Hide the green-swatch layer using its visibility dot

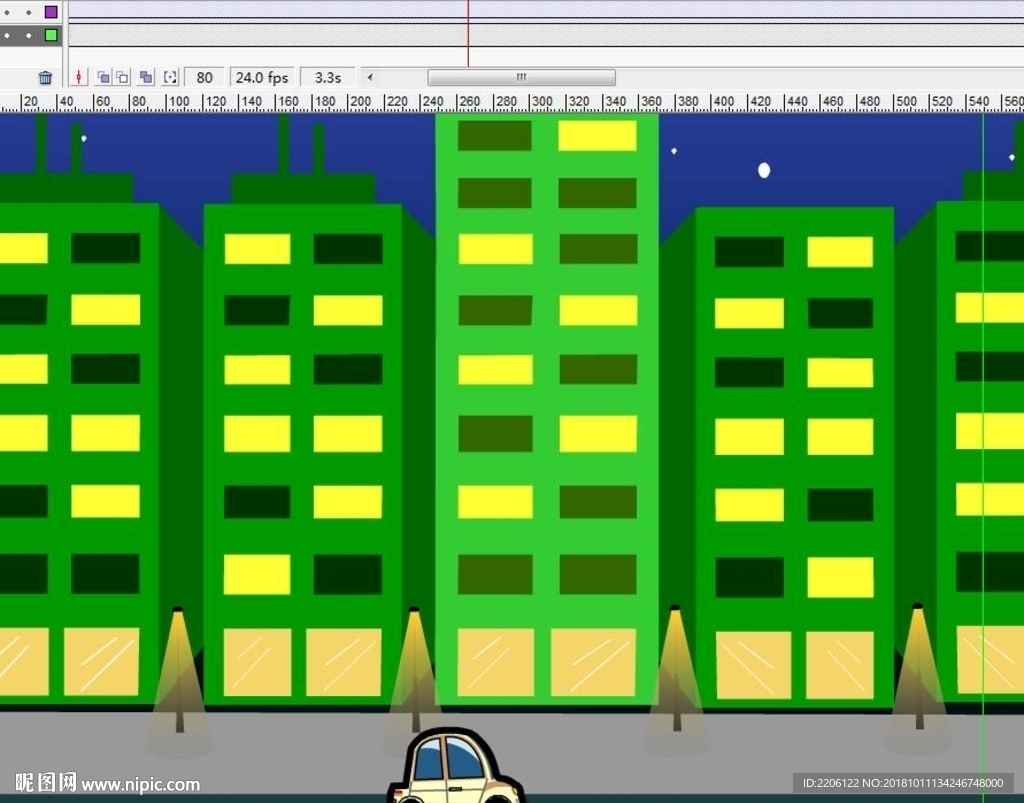[7, 35]
